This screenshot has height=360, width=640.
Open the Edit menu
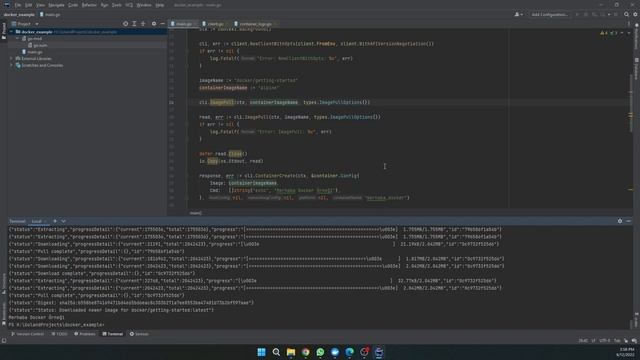coord(29,5)
